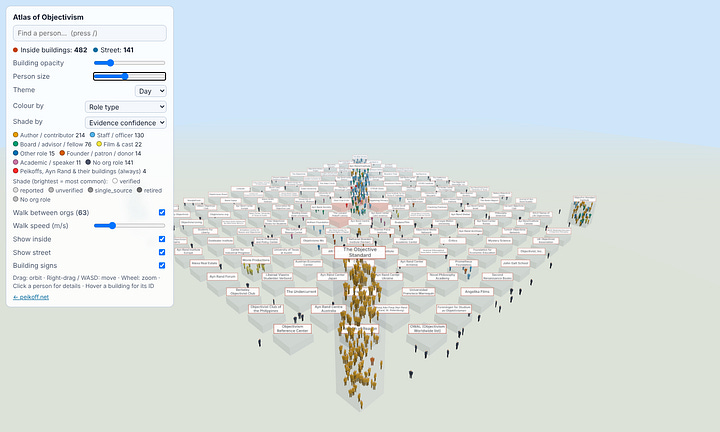This screenshot has height=432, width=720.
Task: Click the Other role legend dot
Action: [16, 153]
